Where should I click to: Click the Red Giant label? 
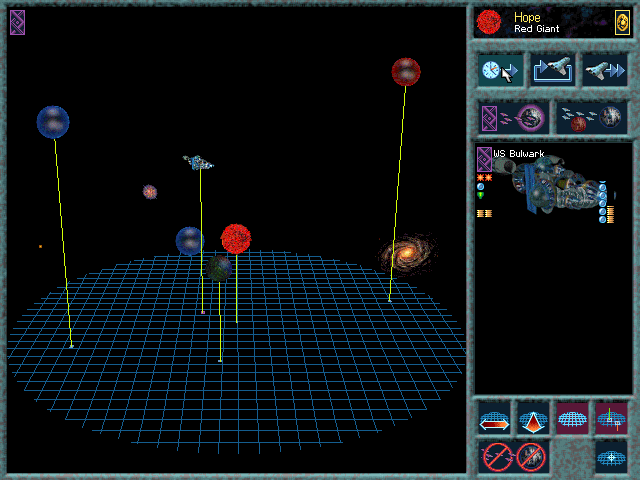pos(536,29)
